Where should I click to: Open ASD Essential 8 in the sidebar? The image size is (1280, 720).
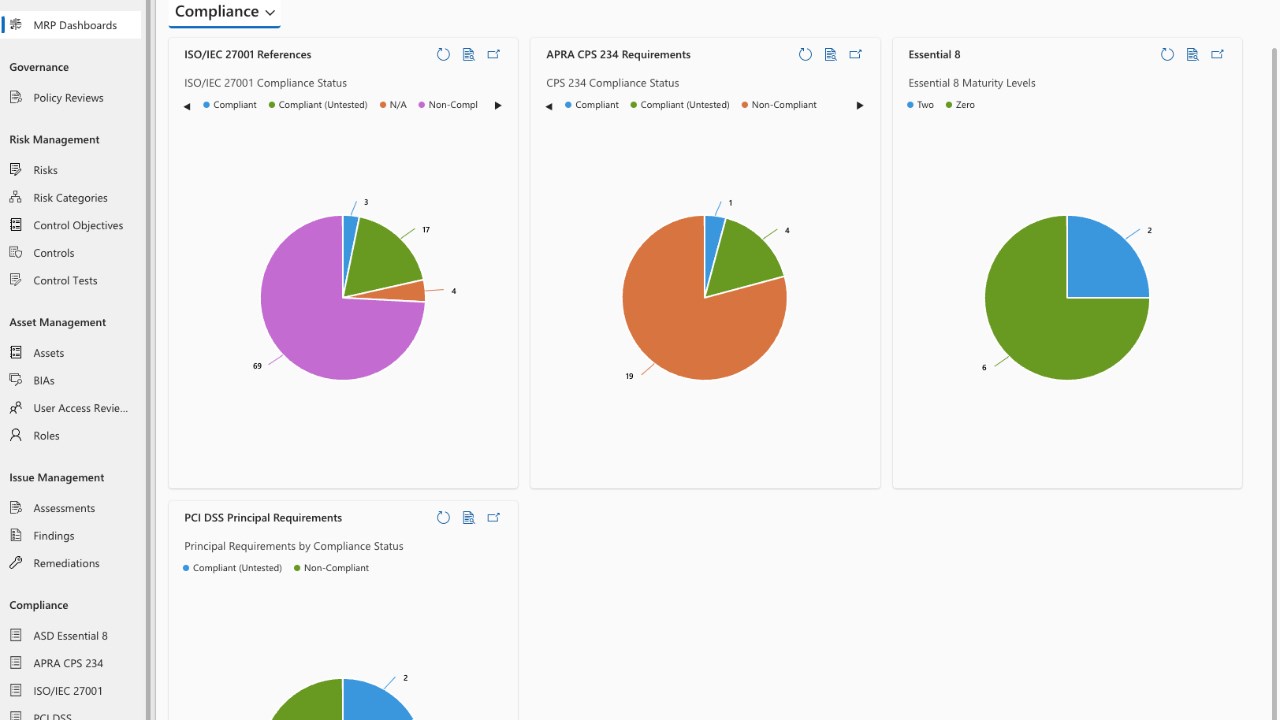70,636
